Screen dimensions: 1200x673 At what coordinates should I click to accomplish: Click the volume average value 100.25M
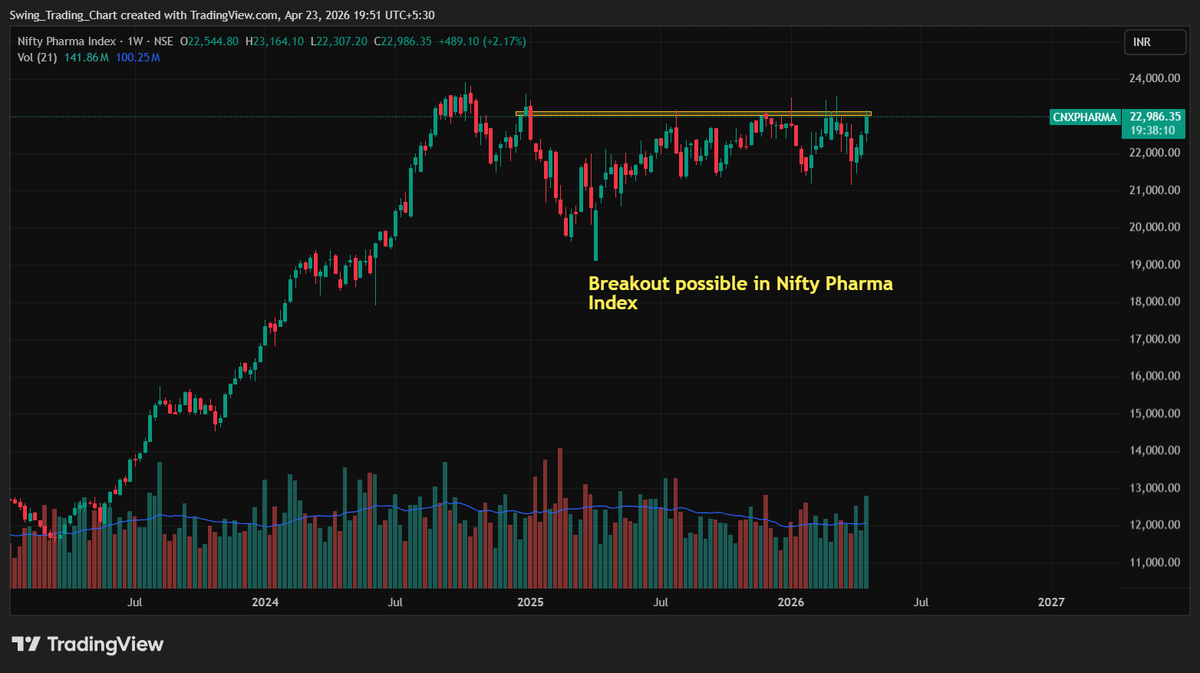(x=138, y=58)
